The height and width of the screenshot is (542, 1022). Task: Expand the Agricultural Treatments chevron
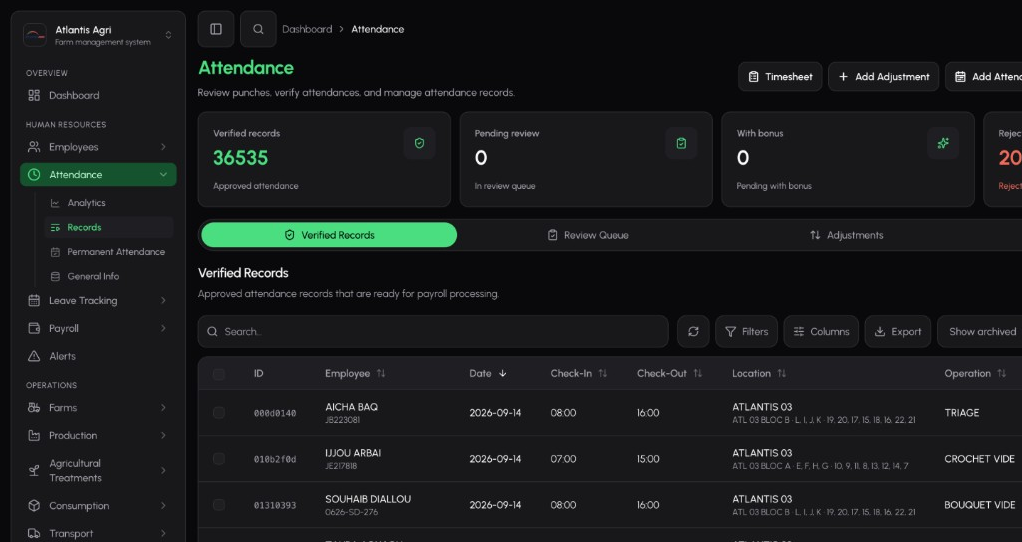pyautogui.click(x=163, y=470)
